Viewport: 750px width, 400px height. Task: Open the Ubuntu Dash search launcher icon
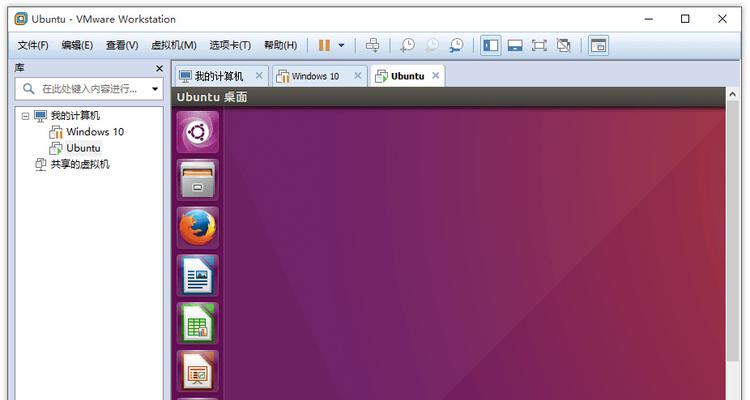tap(198, 132)
